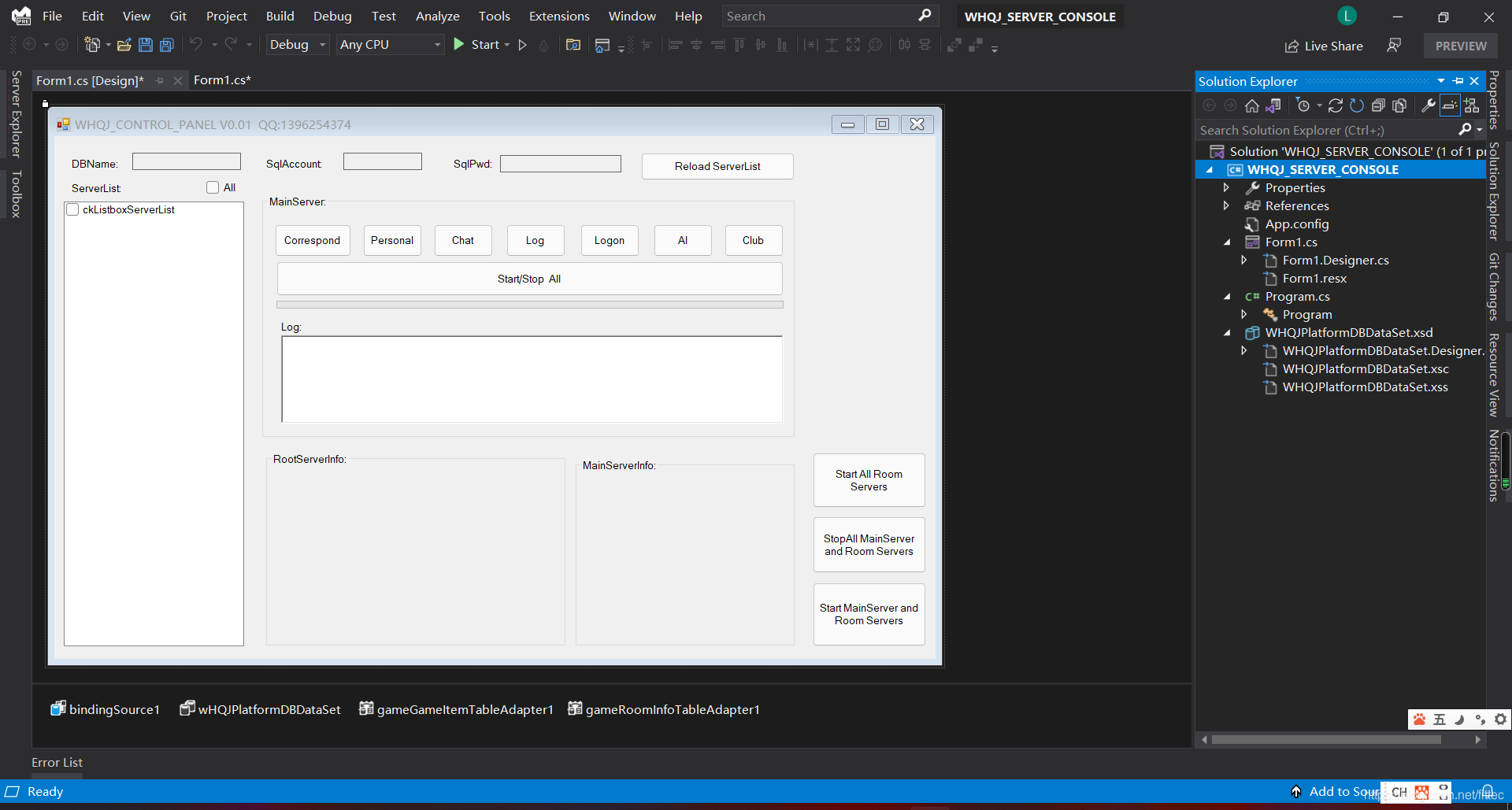Open the Extensions menu
Image resolution: width=1512 pixels, height=810 pixels.
559,16
